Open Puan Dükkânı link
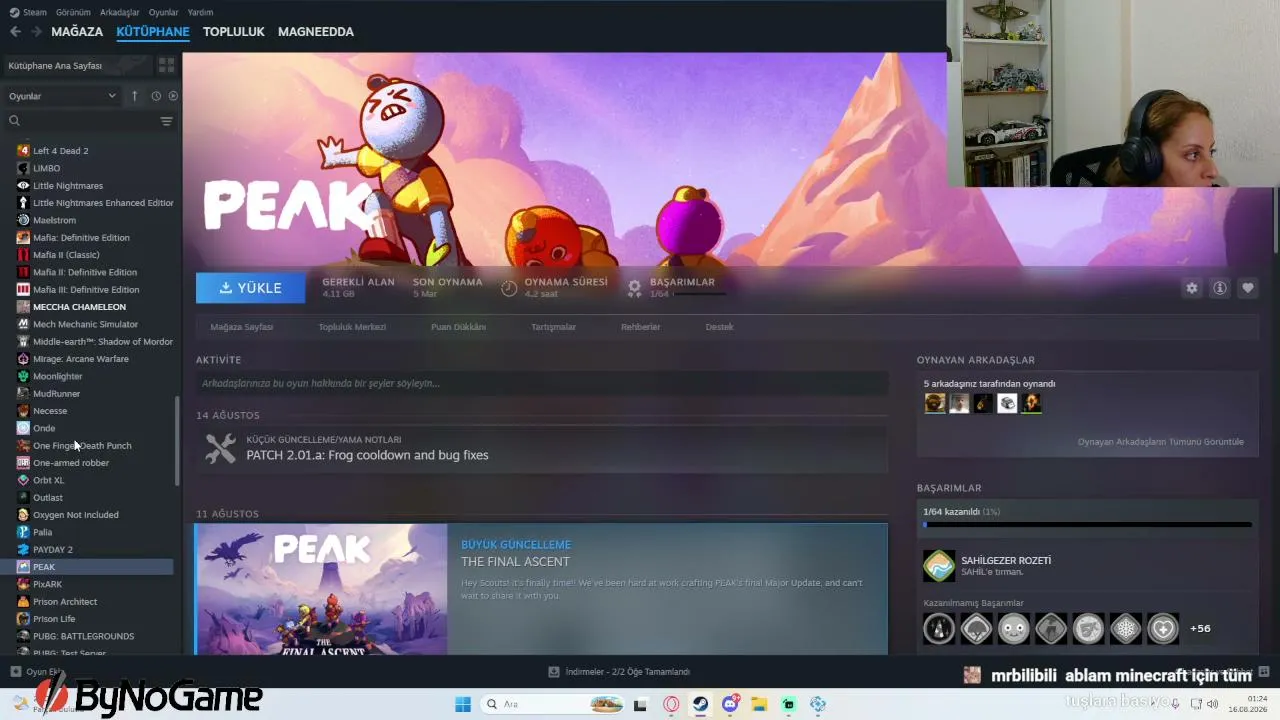The image size is (1280, 720). tap(458, 327)
